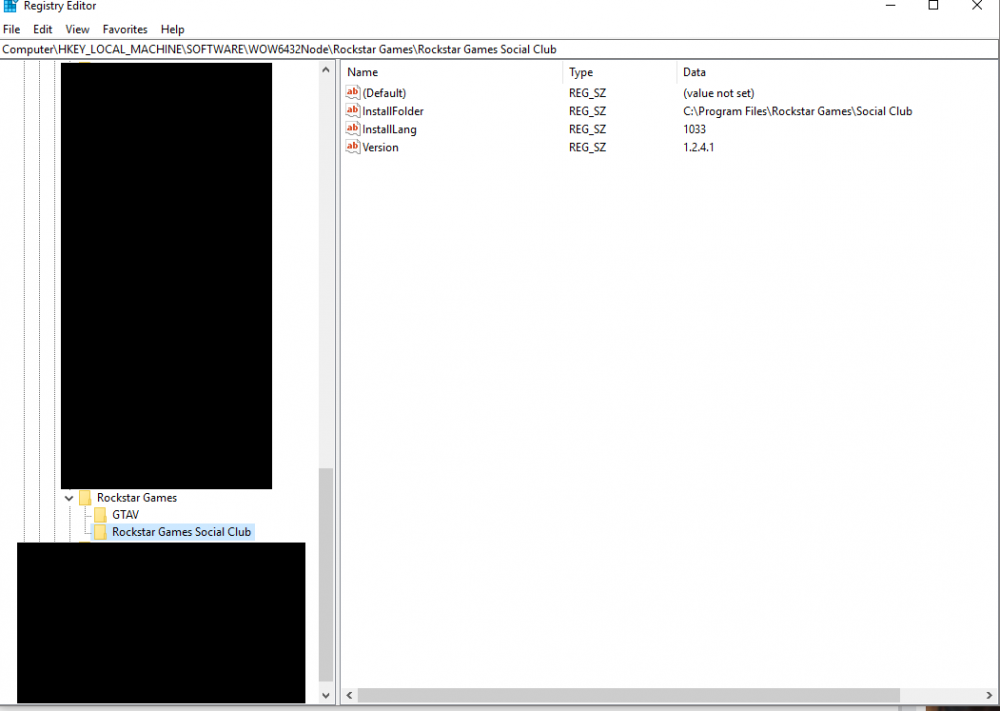Click the values pane scroll left arrow

pos(349,695)
